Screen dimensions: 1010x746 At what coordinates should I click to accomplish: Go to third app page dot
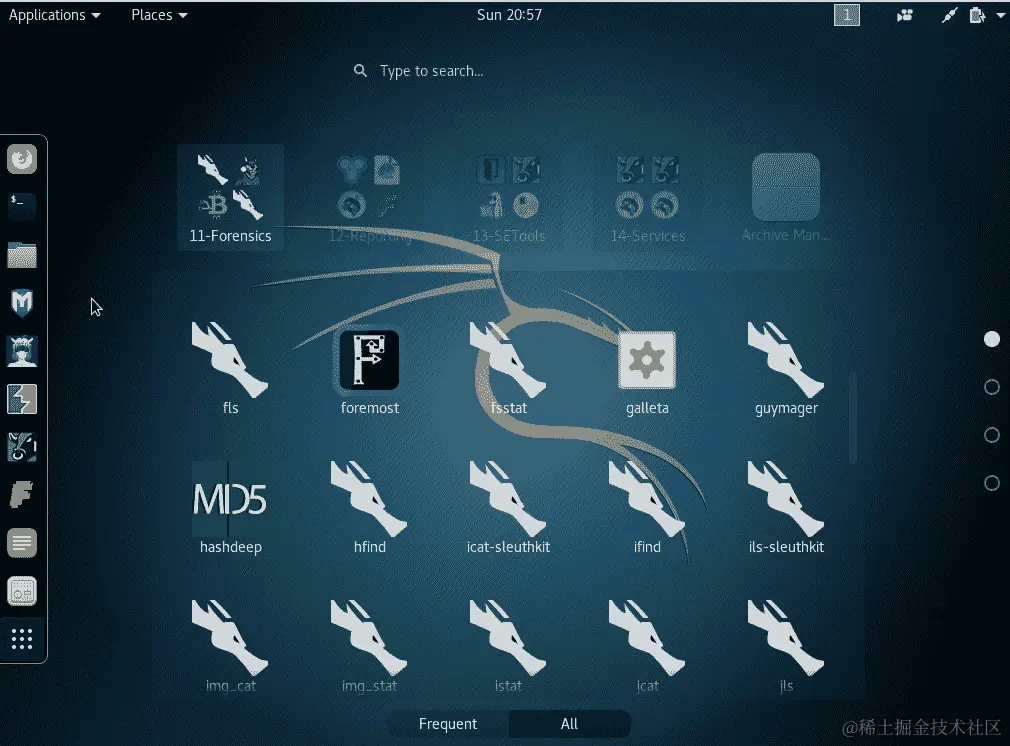click(992, 435)
